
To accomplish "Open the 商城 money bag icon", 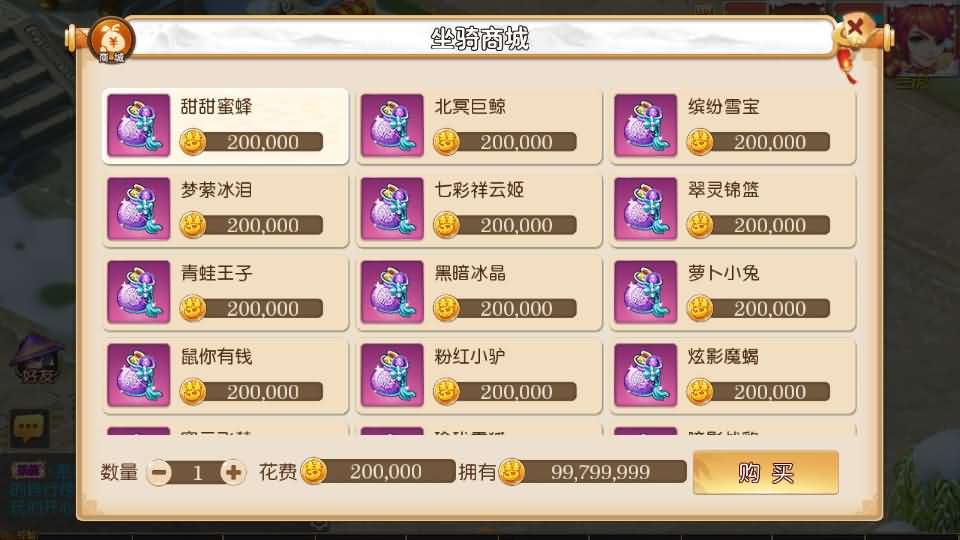I will point(111,40).
